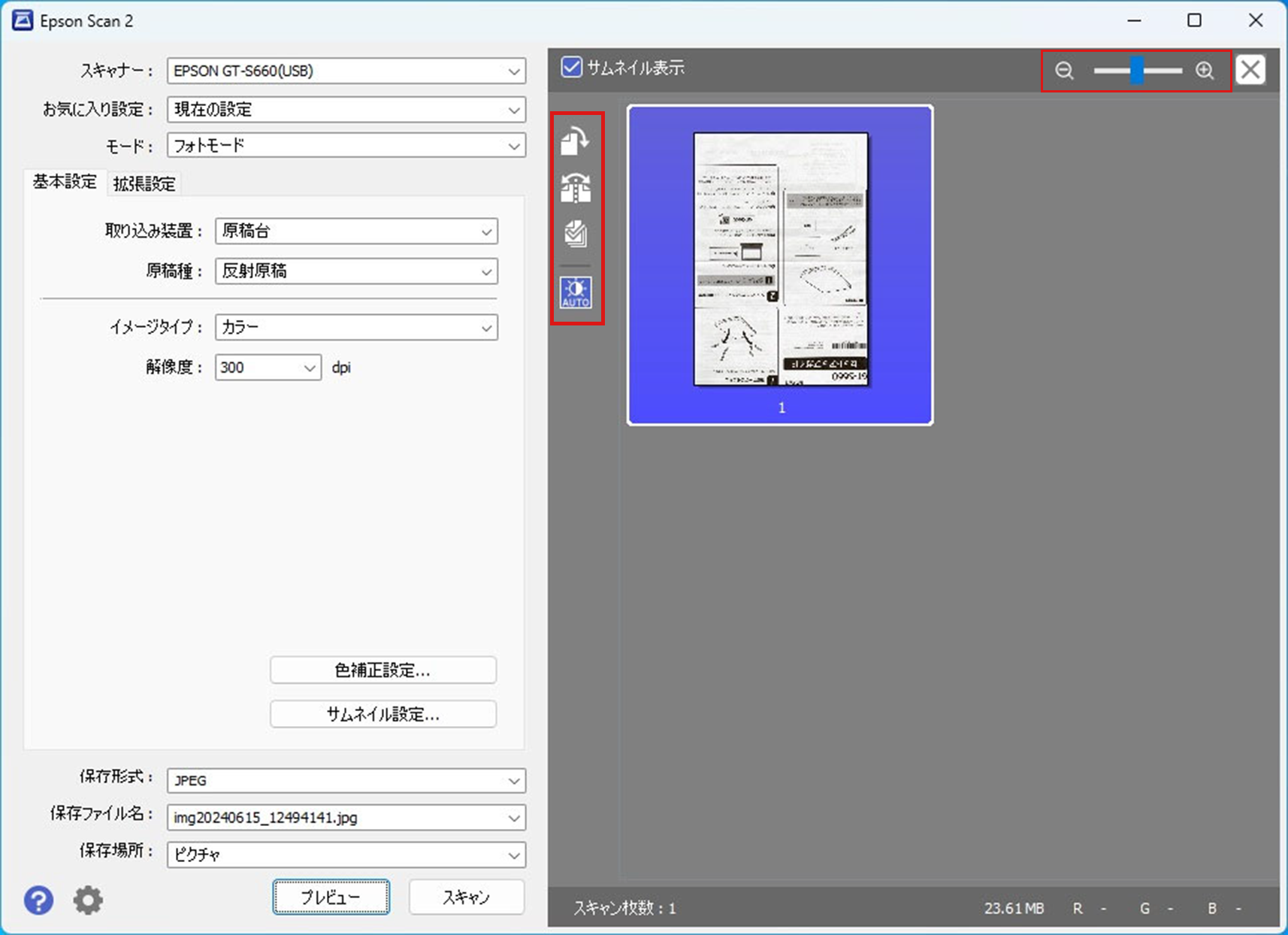This screenshot has height=935, width=1288.
Task: Close the preview pane with X icon
Action: point(1250,71)
